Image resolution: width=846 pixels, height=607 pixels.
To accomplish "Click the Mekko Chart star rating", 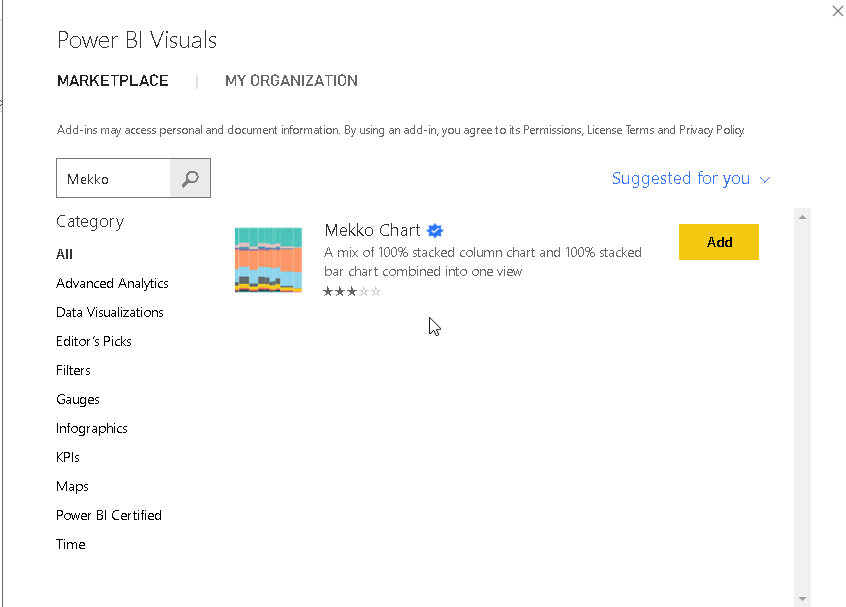I will (x=352, y=292).
